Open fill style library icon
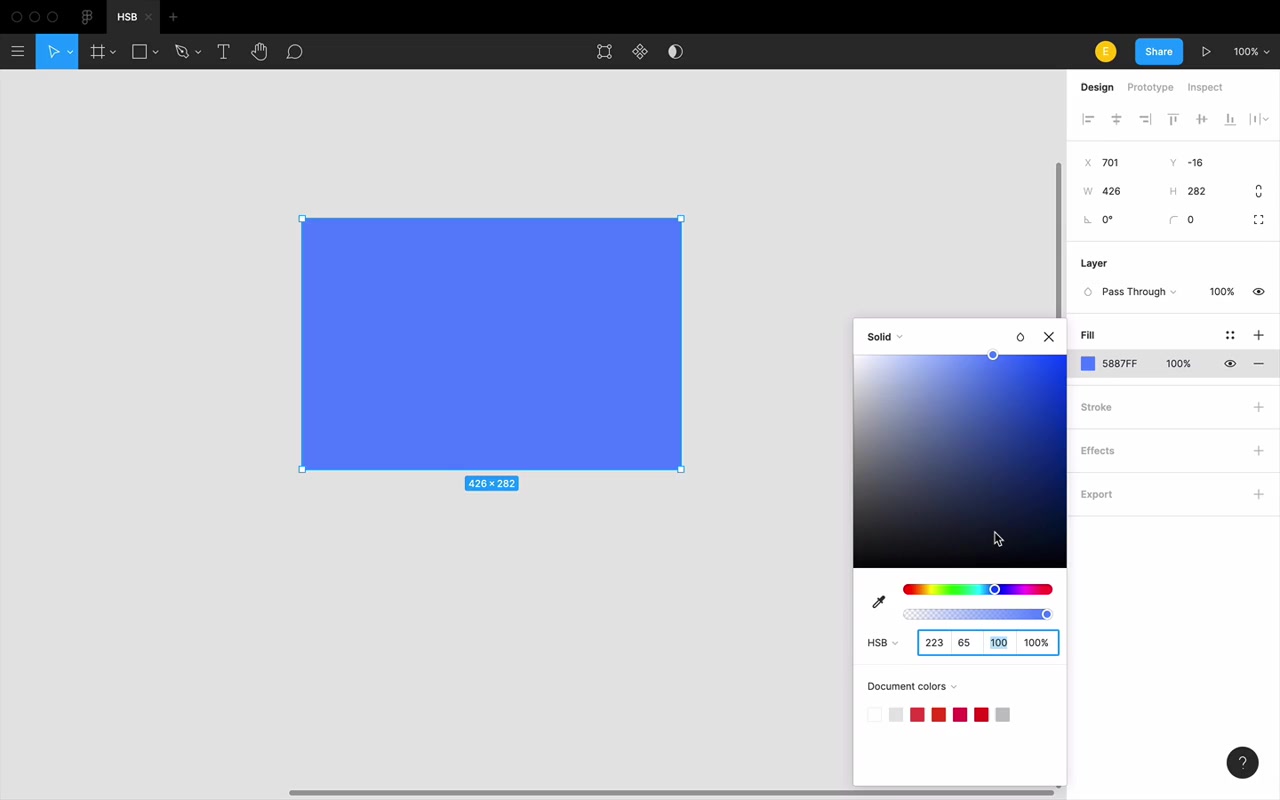This screenshot has width=1280, height=800. (1230, 335)
